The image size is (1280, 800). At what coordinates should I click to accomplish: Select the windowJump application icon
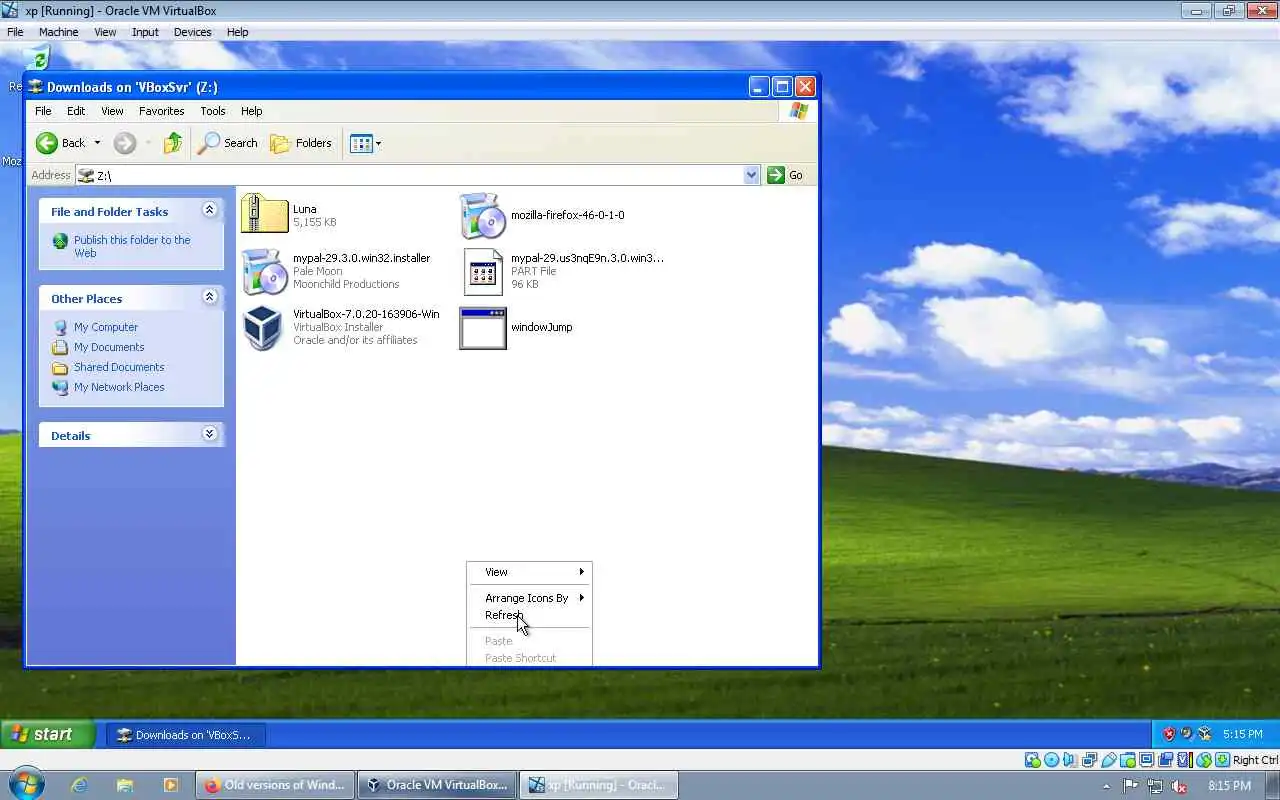pyautogui.click(x=483, y=328)
